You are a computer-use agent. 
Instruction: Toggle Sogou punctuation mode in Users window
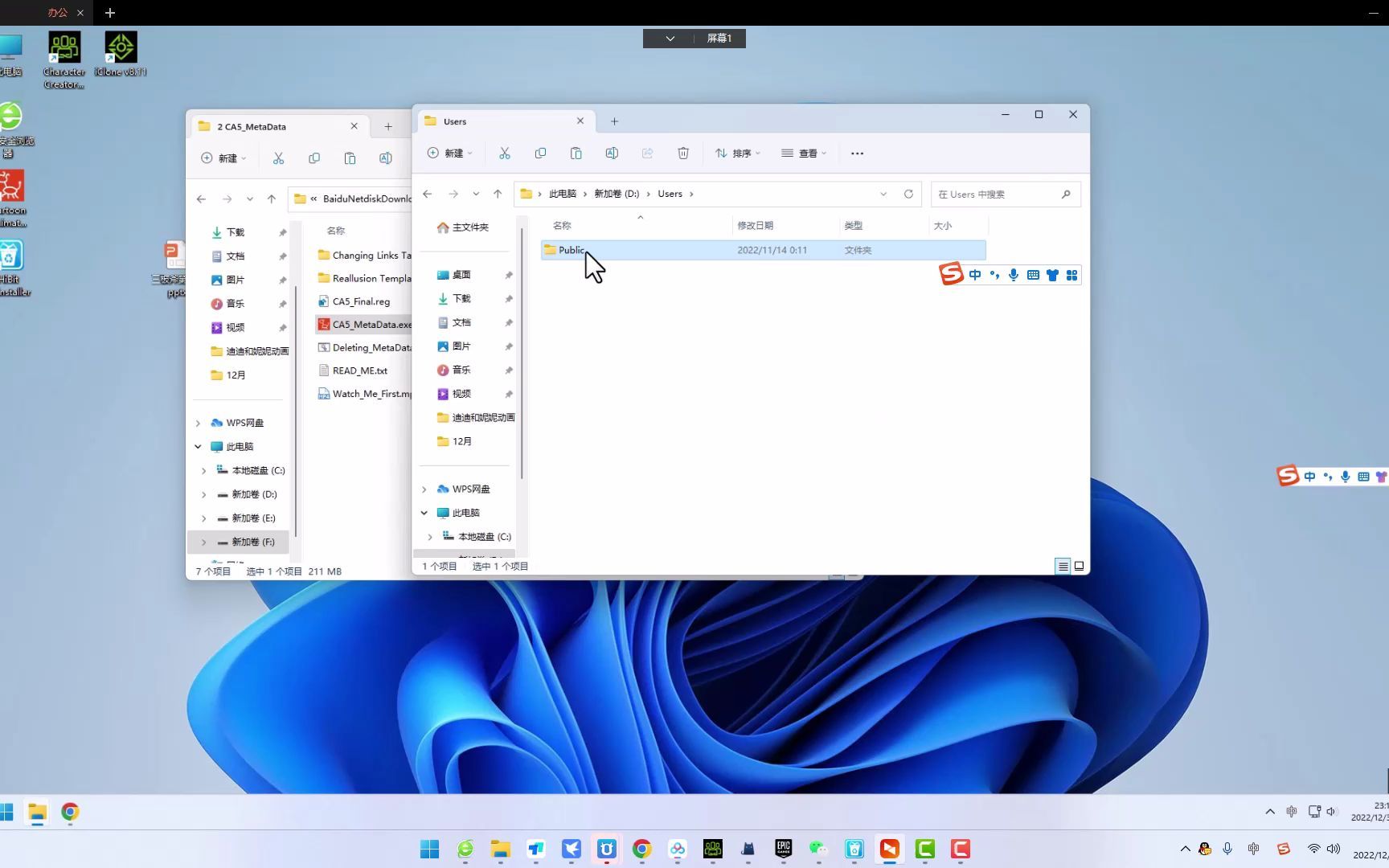point(994,275)
